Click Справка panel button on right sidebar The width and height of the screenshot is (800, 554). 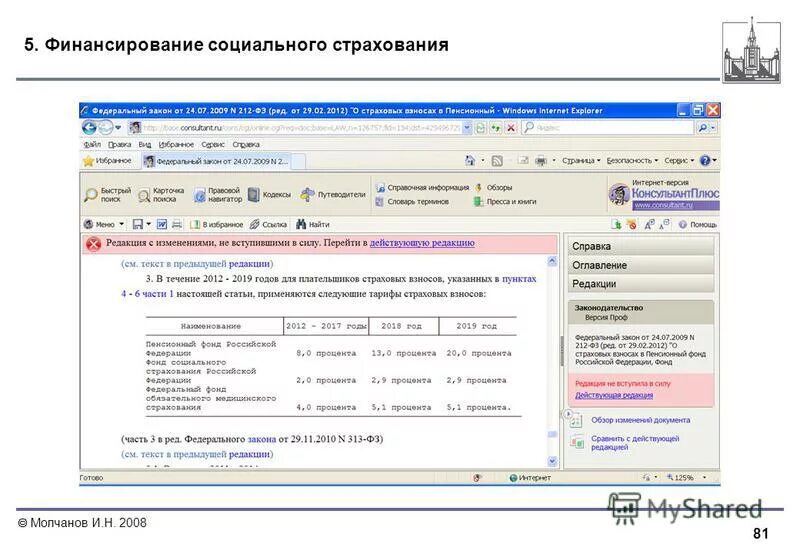641,246
